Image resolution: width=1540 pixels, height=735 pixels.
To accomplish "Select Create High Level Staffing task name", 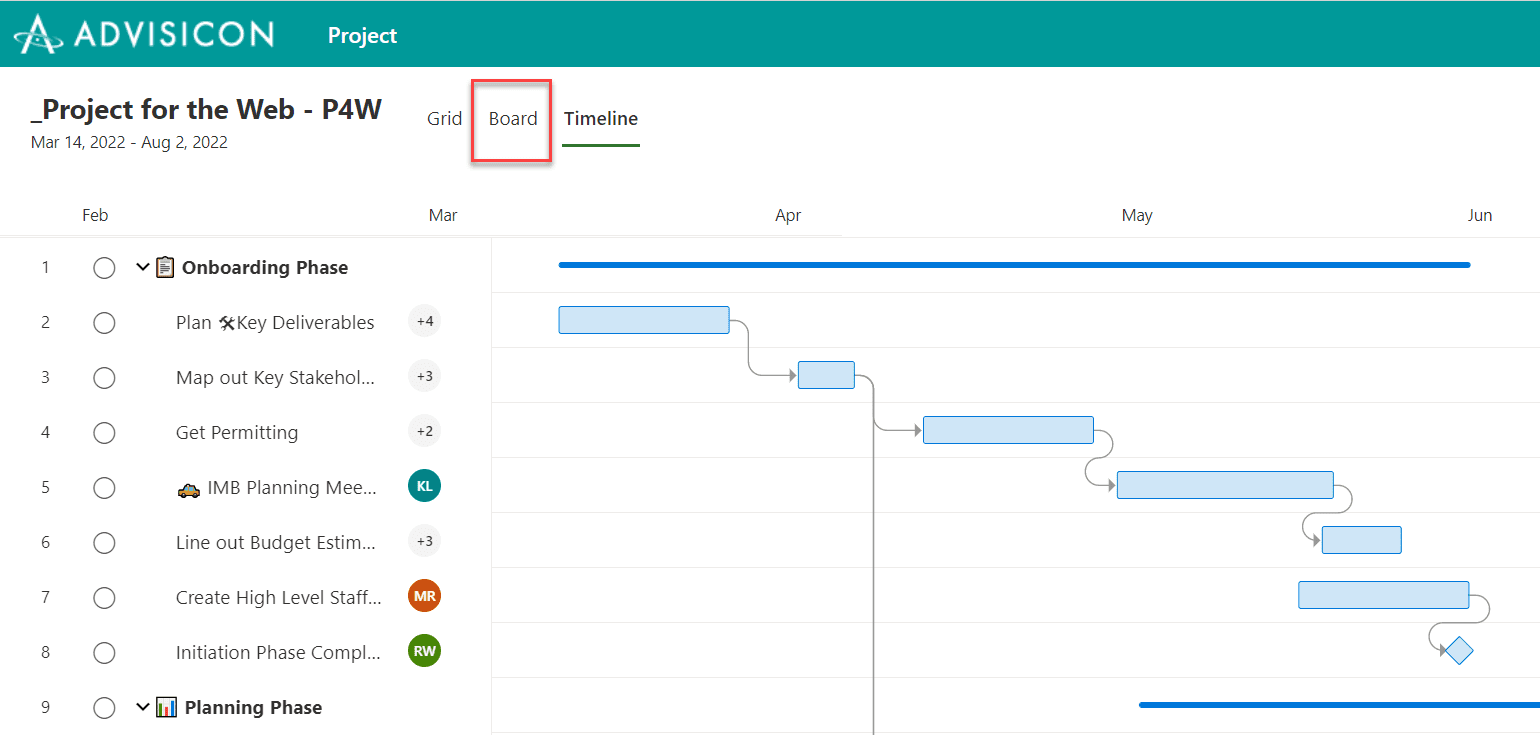I will tap(279, 598).
